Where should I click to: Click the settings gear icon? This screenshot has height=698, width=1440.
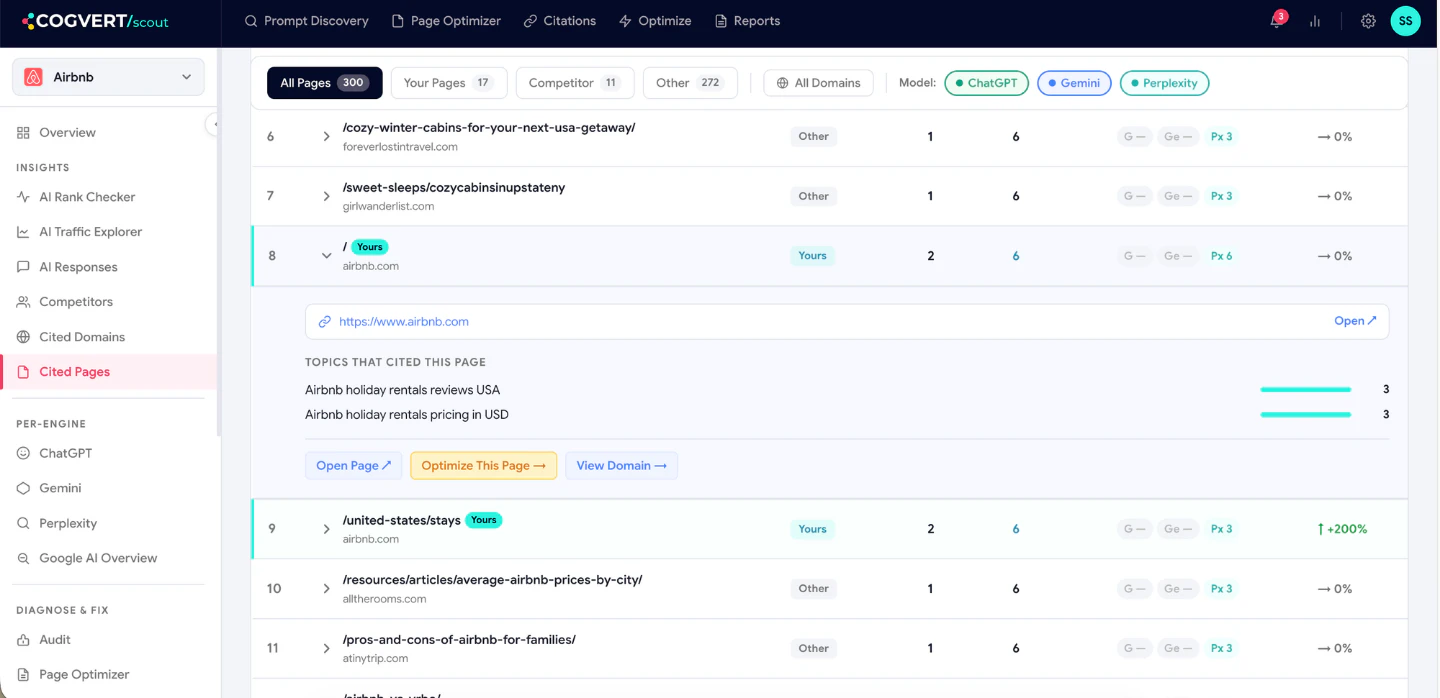pyautogui.click(x=1368, y=21)
